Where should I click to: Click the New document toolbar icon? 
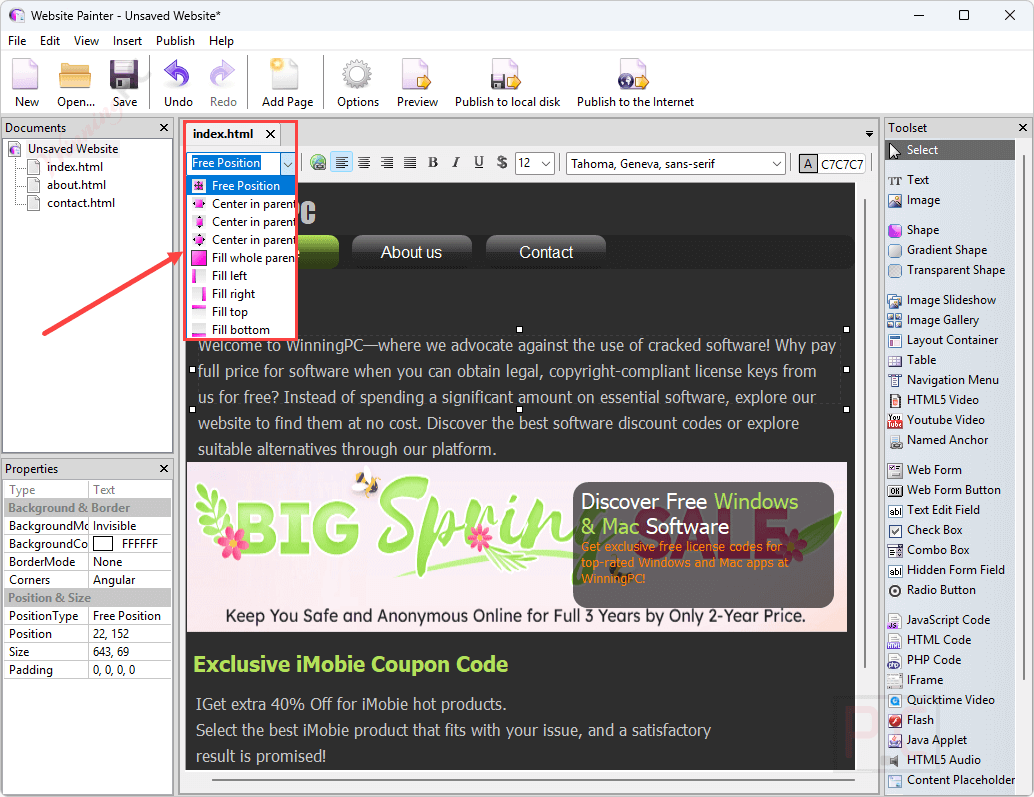[x=26, y=82]
